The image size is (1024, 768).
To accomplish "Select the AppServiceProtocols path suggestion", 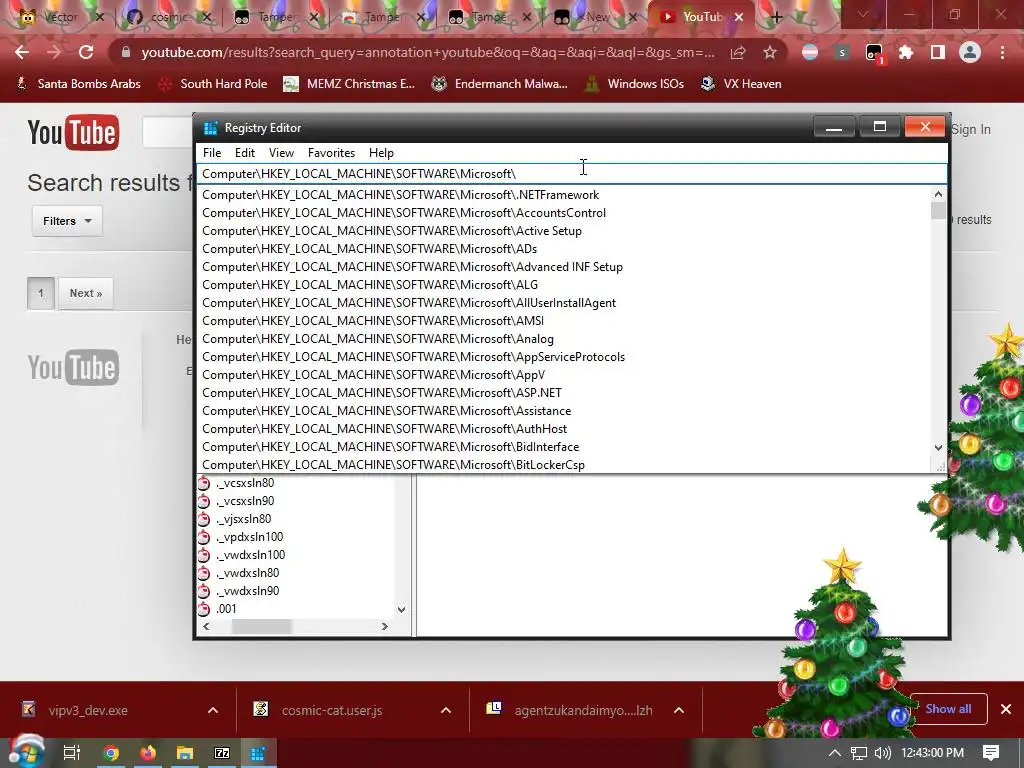I will [x=564, y=357].
